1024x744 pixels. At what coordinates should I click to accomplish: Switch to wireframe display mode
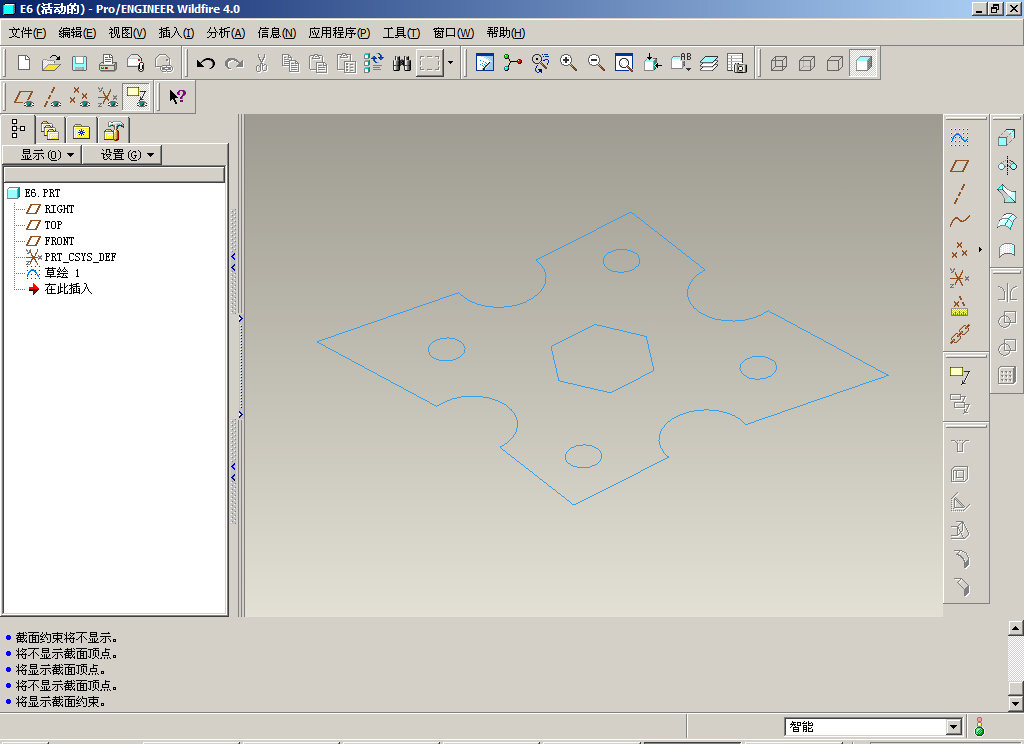(x=778, y=63)
